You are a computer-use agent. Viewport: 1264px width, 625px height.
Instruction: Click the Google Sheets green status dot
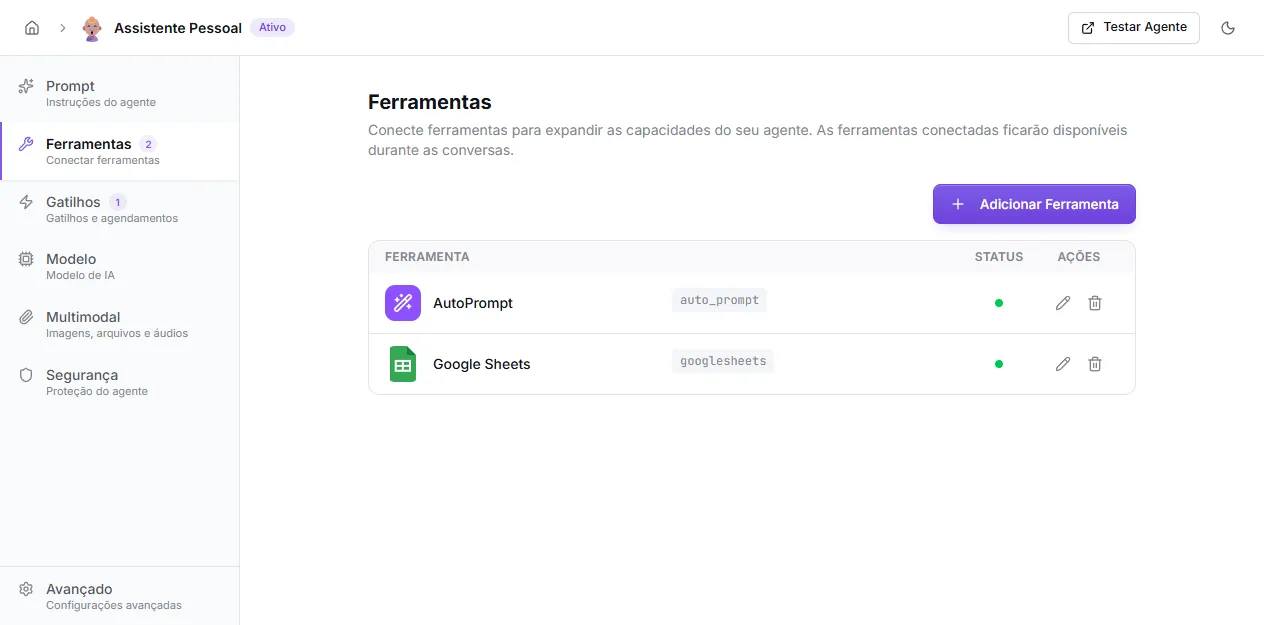999,364
